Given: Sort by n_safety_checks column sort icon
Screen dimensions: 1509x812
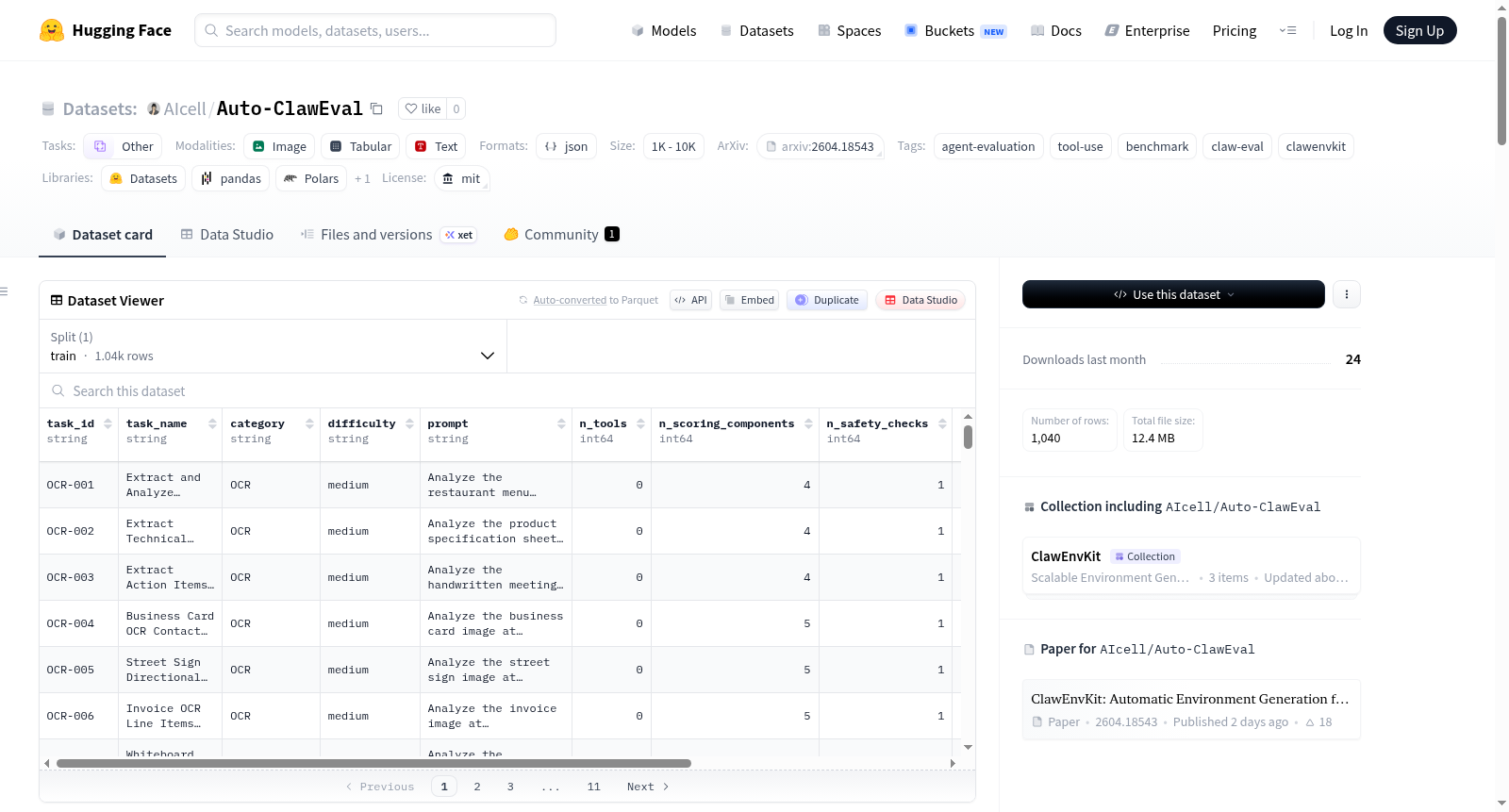Looking at the screenshot, I should [x=942, y=423].
